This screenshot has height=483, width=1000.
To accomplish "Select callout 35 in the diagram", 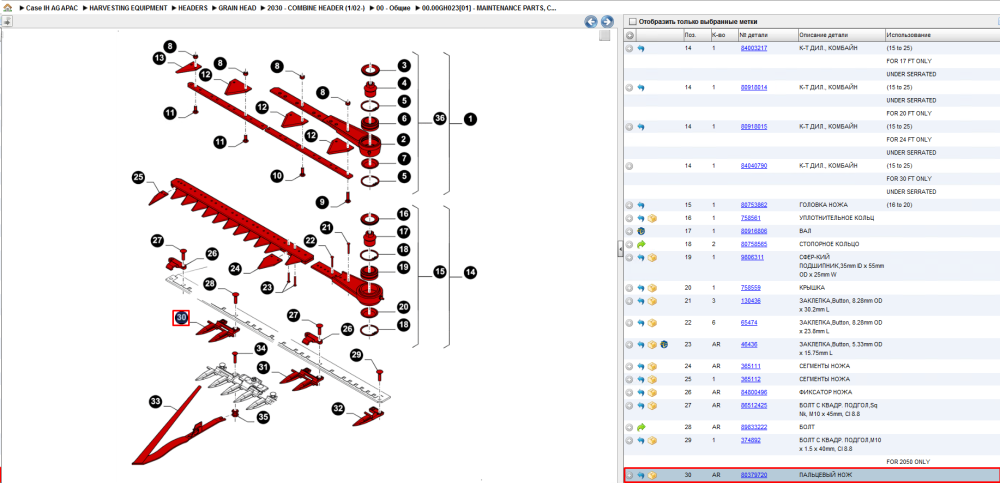I will coord(263,417).
